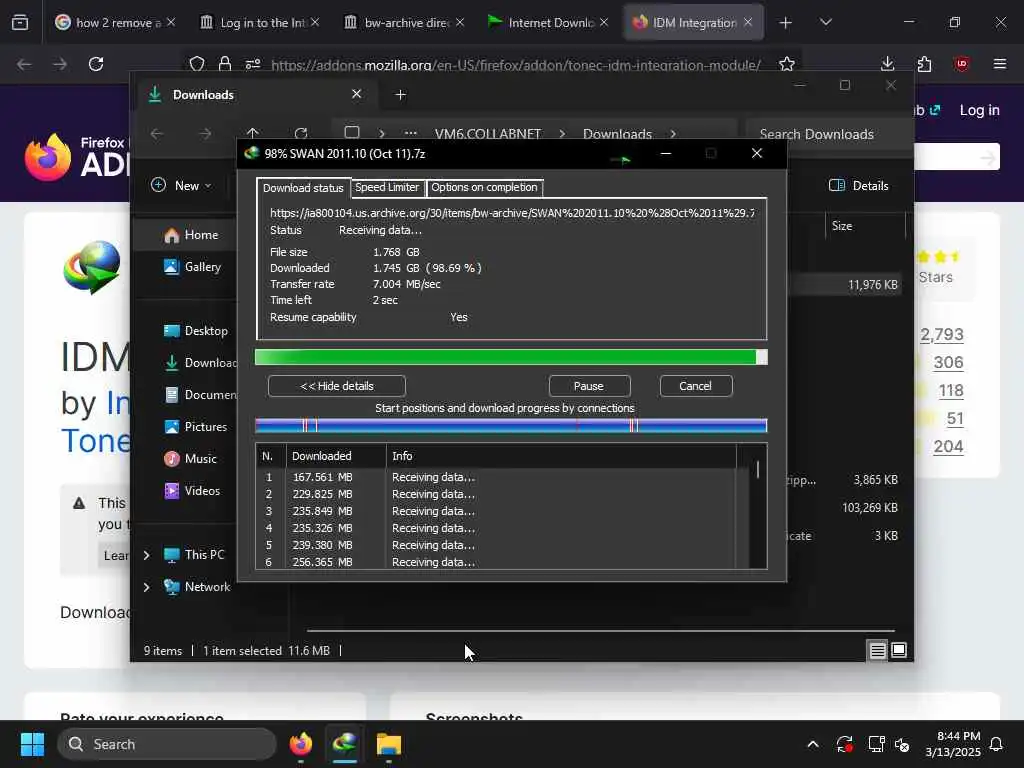Select connection row 3 with 235.849 MB

click(496, 511)
